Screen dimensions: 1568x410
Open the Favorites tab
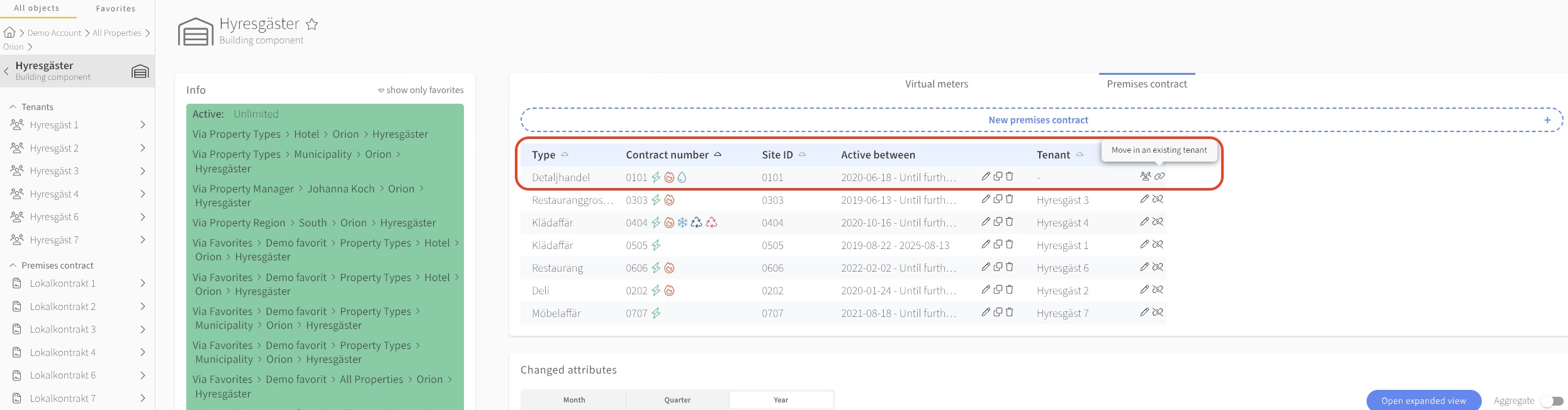[115, 9]
